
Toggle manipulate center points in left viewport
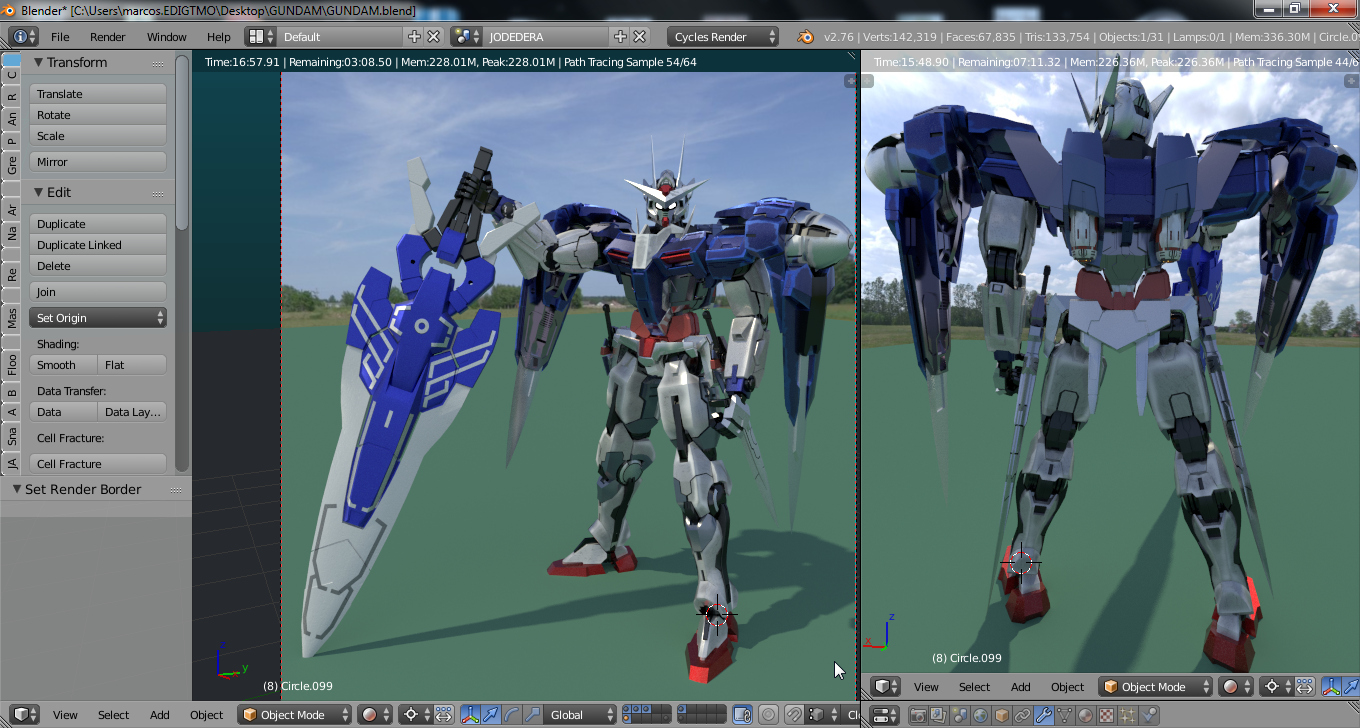[x=443, y=715]
